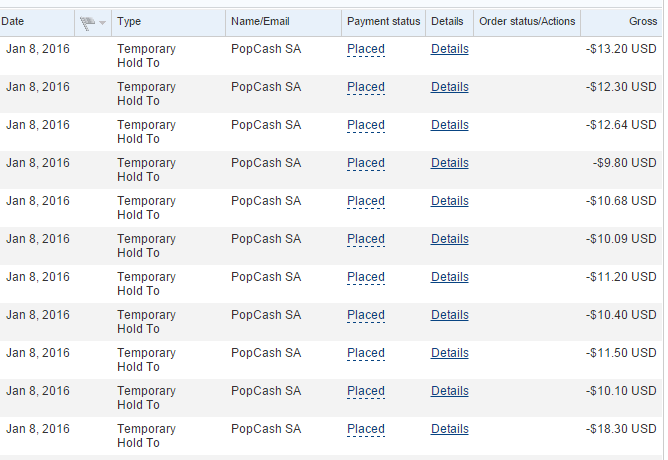Click Placed status on the -$10.68 USD row
This screenshot has height=460, width=668.
pos(365,201)
